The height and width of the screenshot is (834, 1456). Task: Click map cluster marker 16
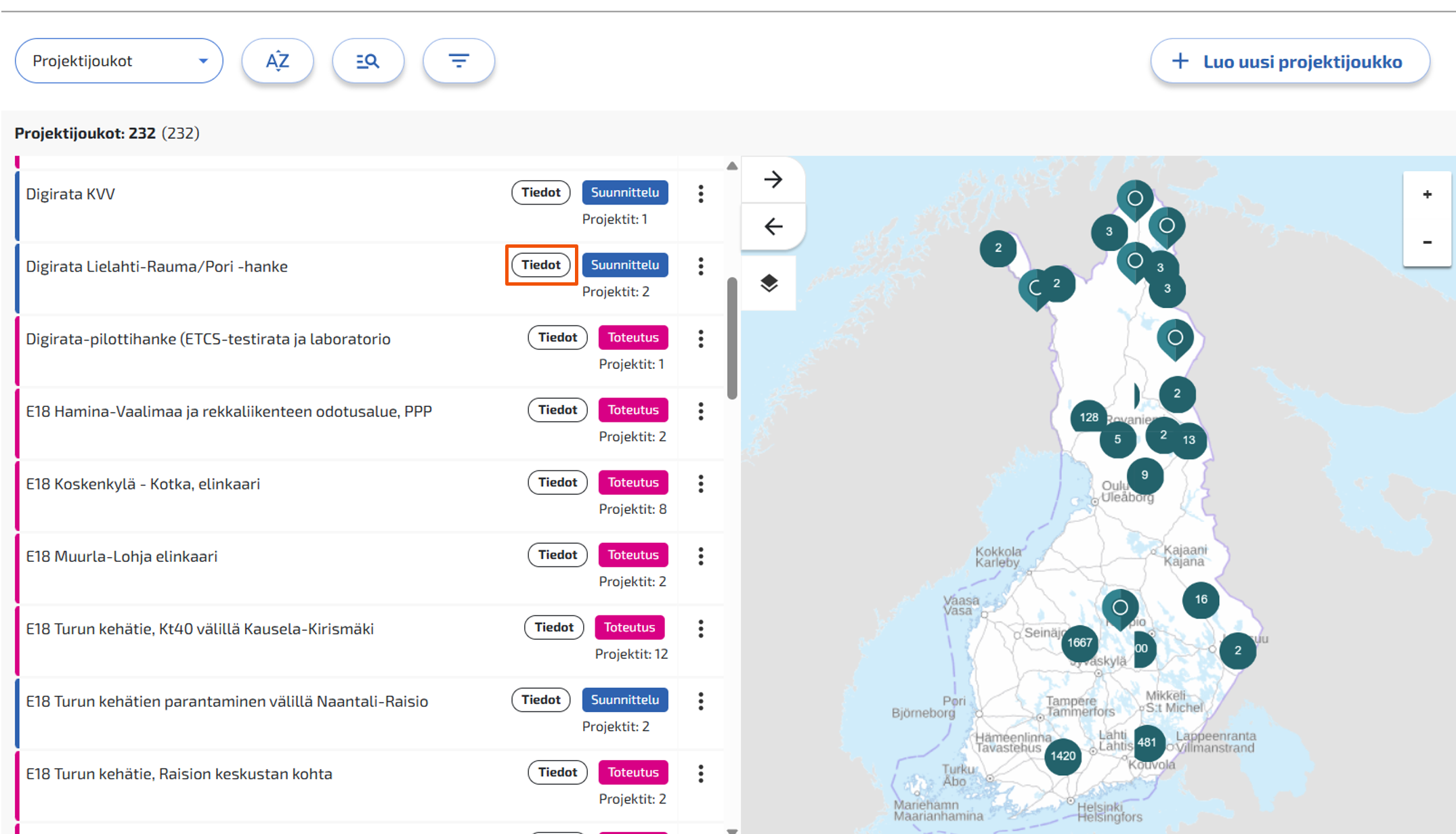[x=1201, y=600]
